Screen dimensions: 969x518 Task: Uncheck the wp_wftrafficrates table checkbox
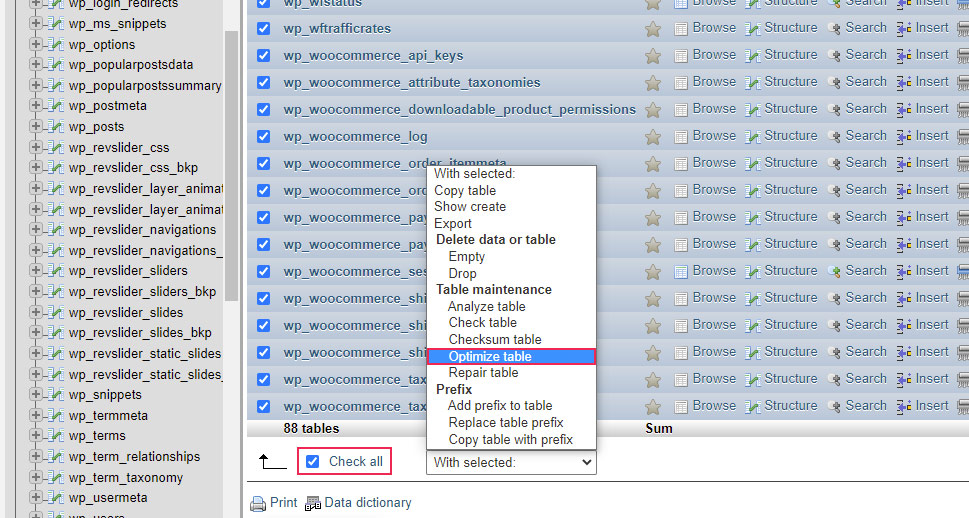point(263,28)
